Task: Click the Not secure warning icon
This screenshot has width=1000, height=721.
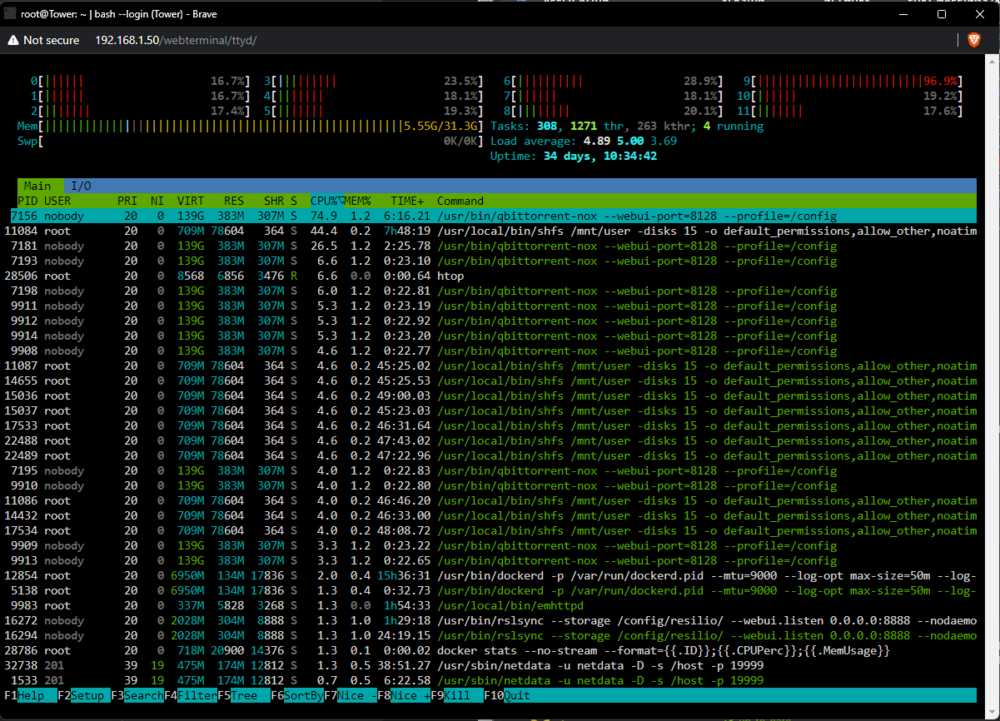Action: click(13, 40)
